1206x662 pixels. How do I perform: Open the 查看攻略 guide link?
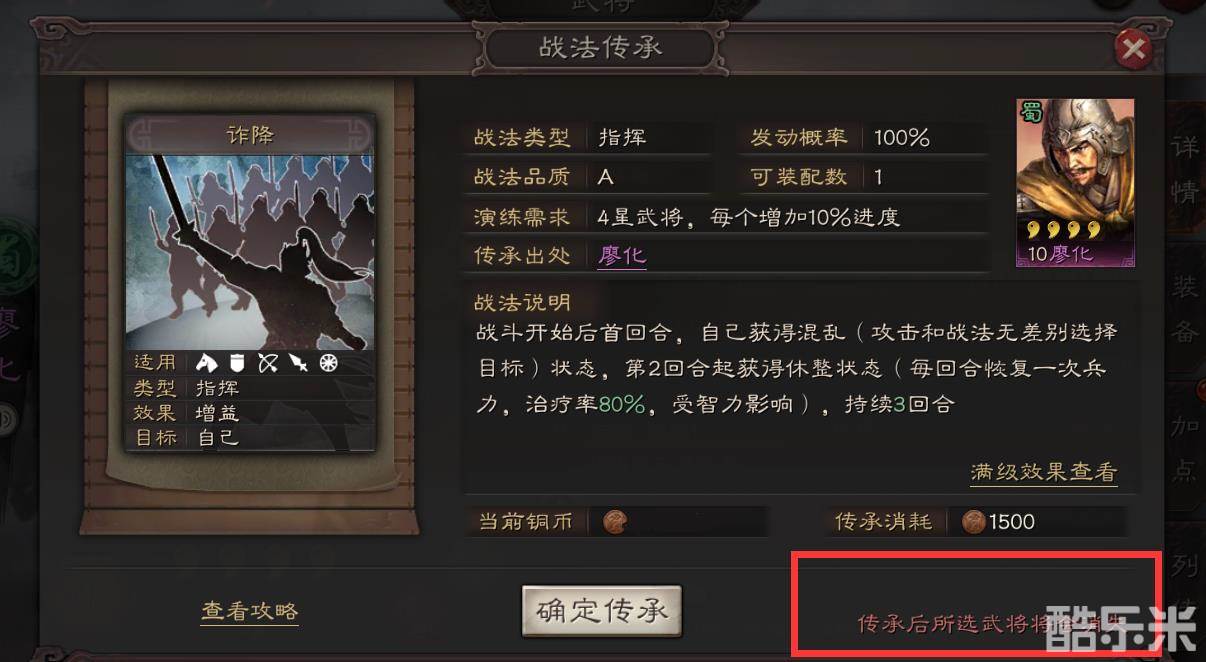[x=250, y=611]
